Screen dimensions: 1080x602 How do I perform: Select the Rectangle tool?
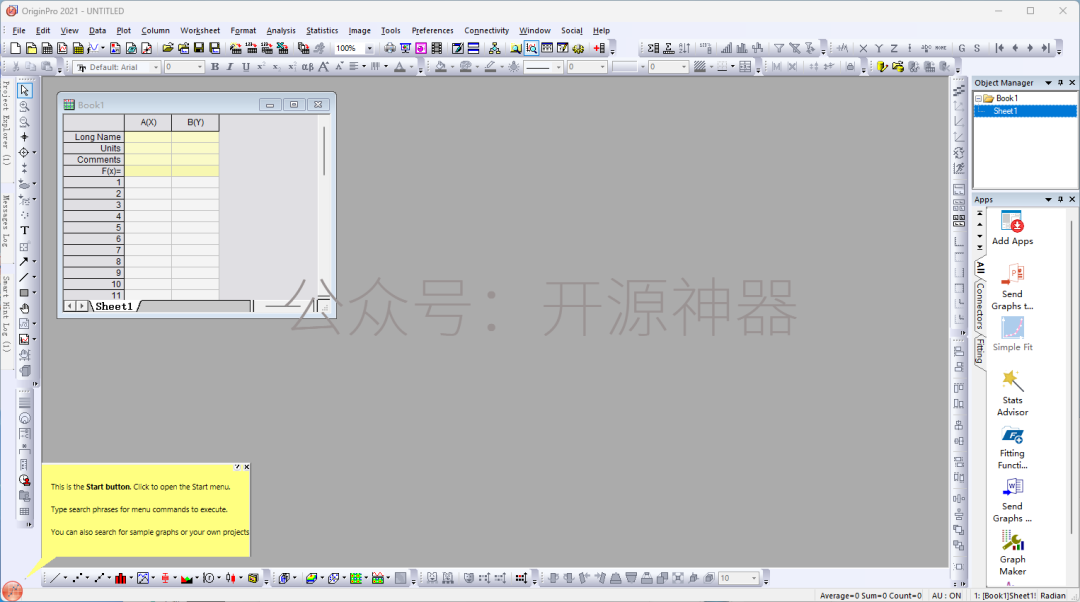(x=25, y=293)
